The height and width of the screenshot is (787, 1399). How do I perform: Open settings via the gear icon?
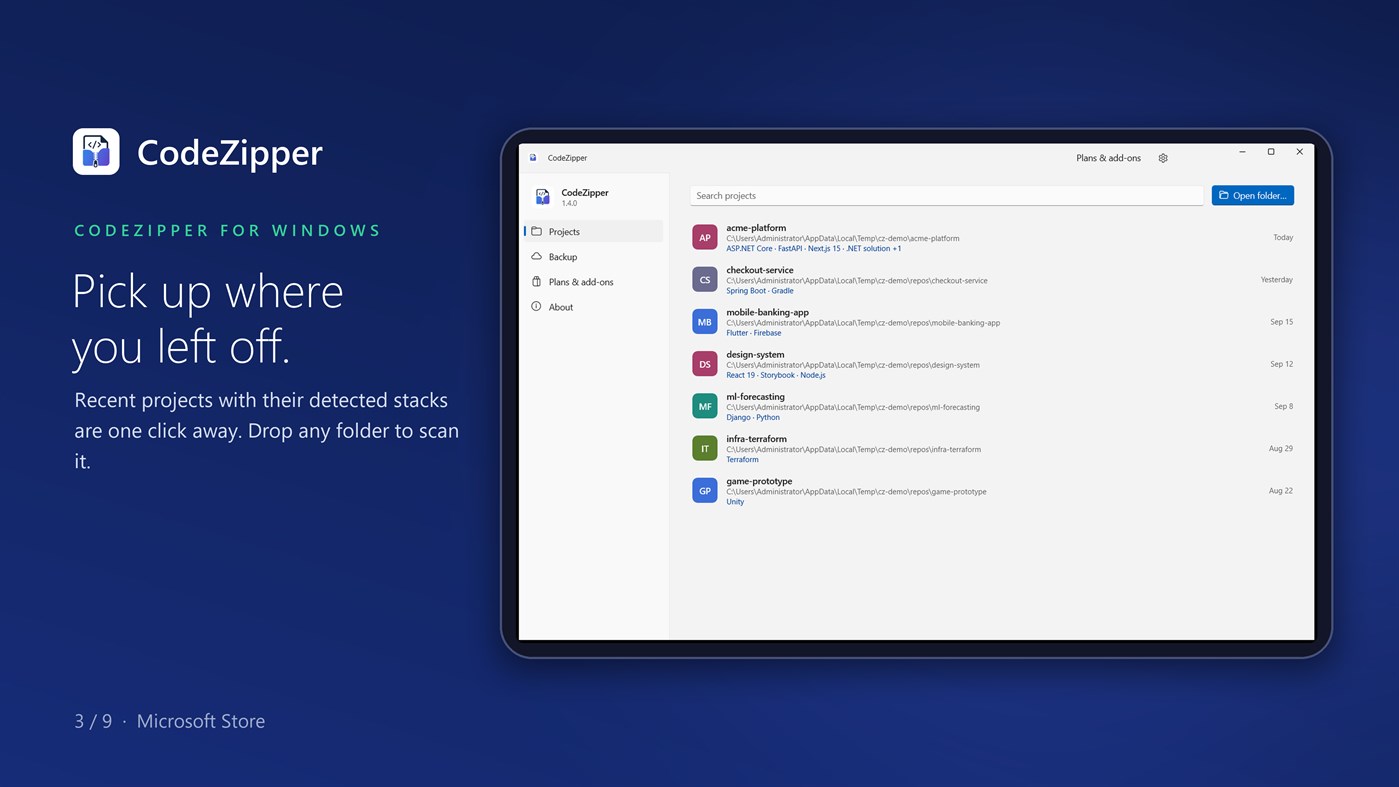pos(1163,158)
